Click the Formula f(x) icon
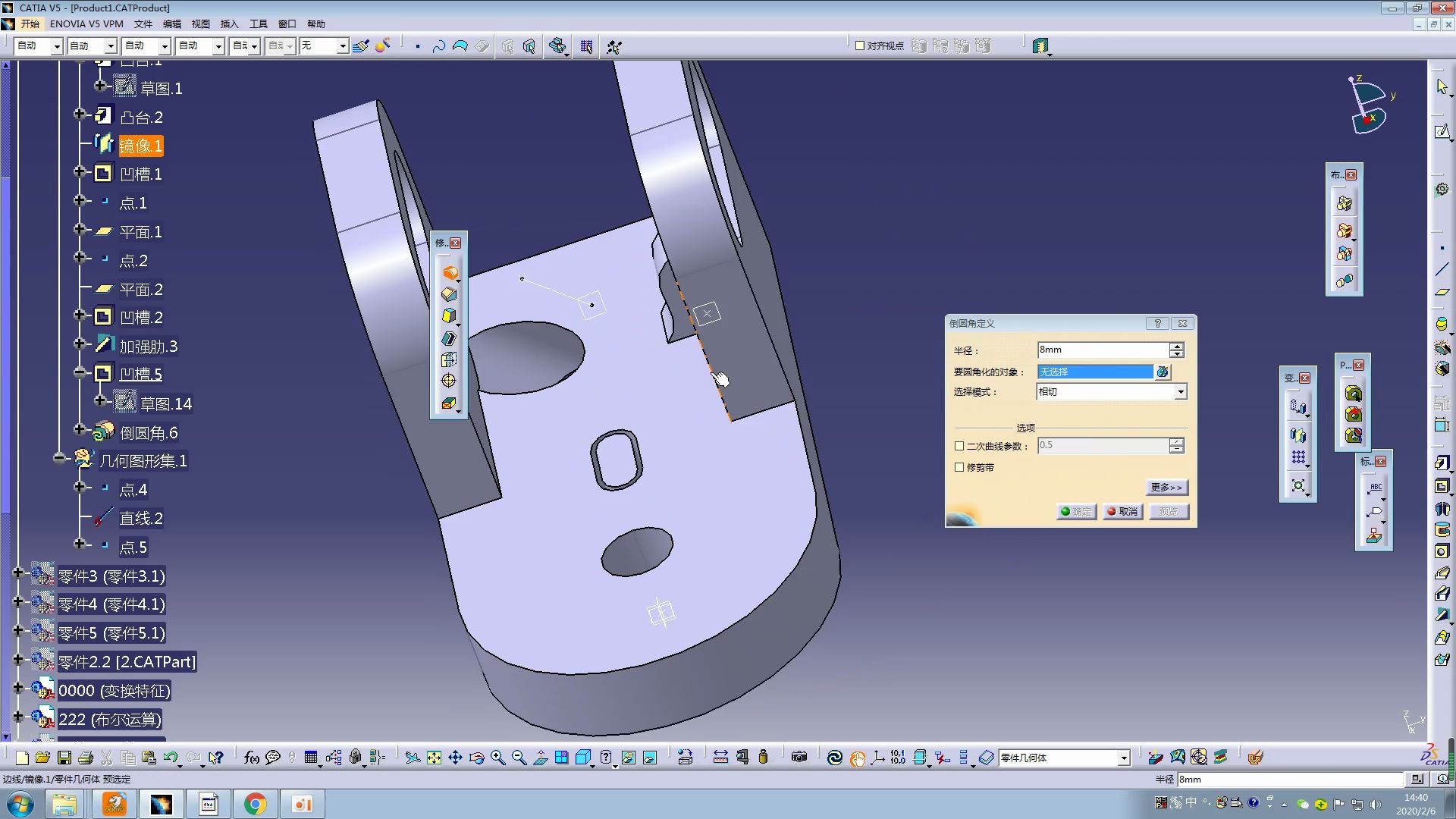Screen dimensions: 1456x819 click(251, 758)
